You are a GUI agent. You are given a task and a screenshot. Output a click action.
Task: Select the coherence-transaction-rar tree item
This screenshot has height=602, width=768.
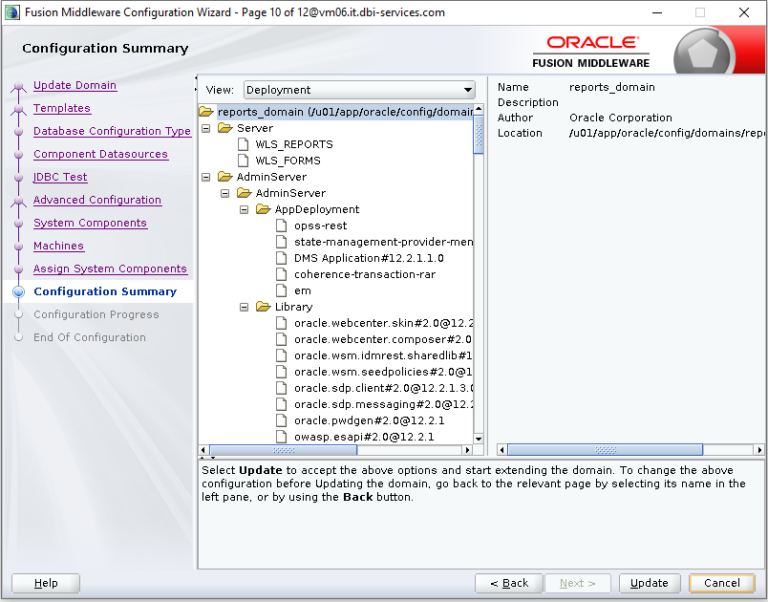[364, 274]
